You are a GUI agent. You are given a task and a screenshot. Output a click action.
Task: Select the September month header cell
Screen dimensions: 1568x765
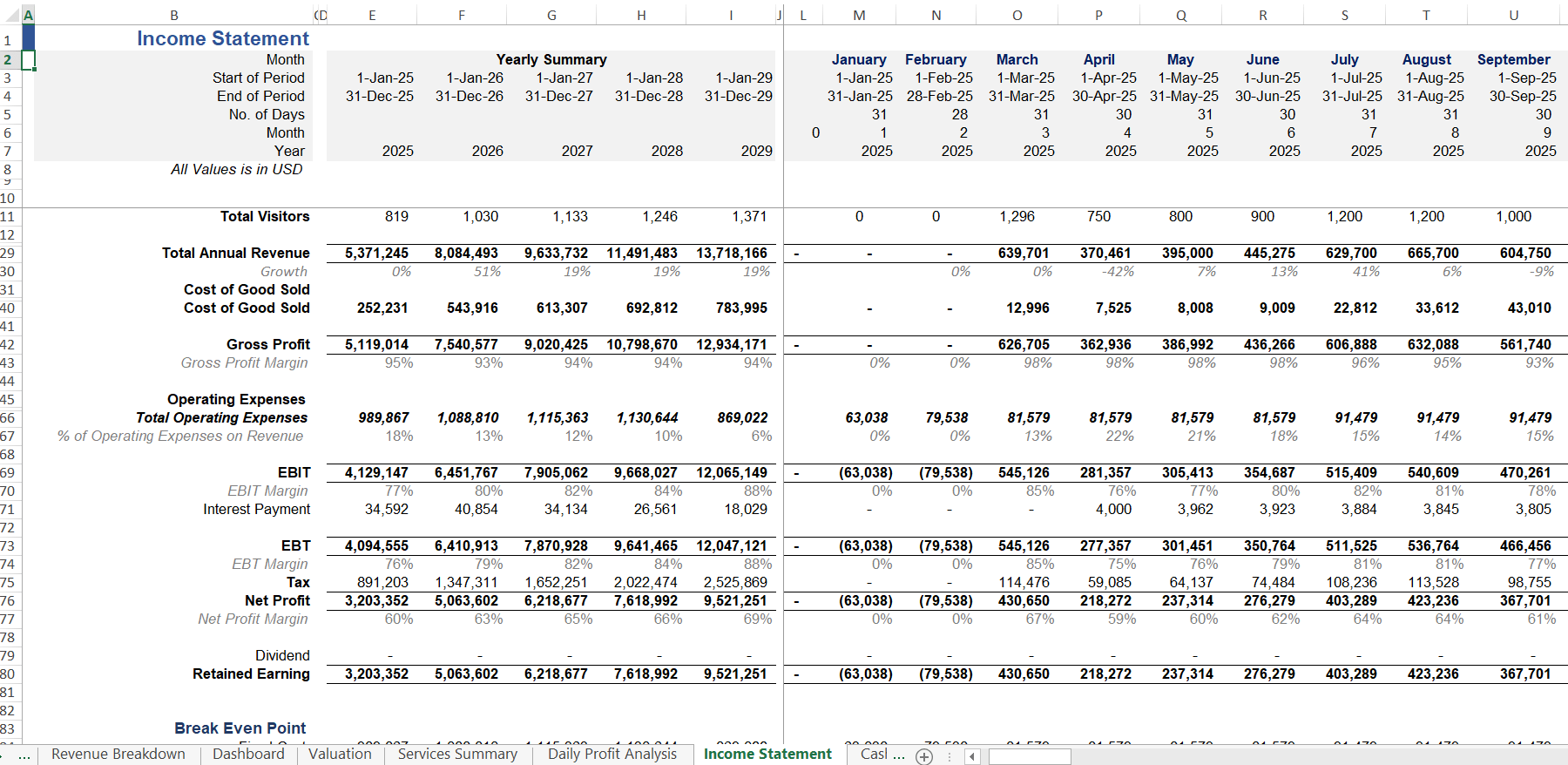click(1514, 59)
